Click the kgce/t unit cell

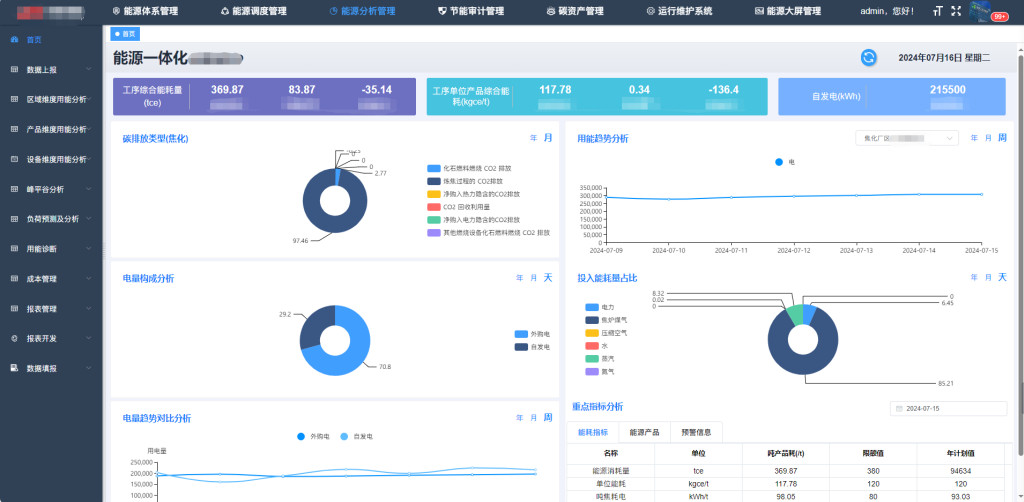point(698,484)
